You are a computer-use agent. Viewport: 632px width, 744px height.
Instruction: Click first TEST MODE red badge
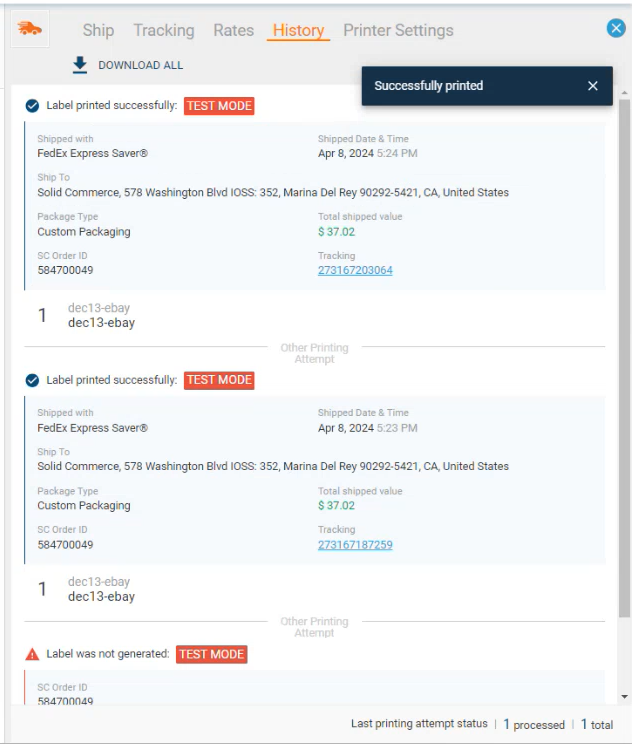(x=219, y=106)
